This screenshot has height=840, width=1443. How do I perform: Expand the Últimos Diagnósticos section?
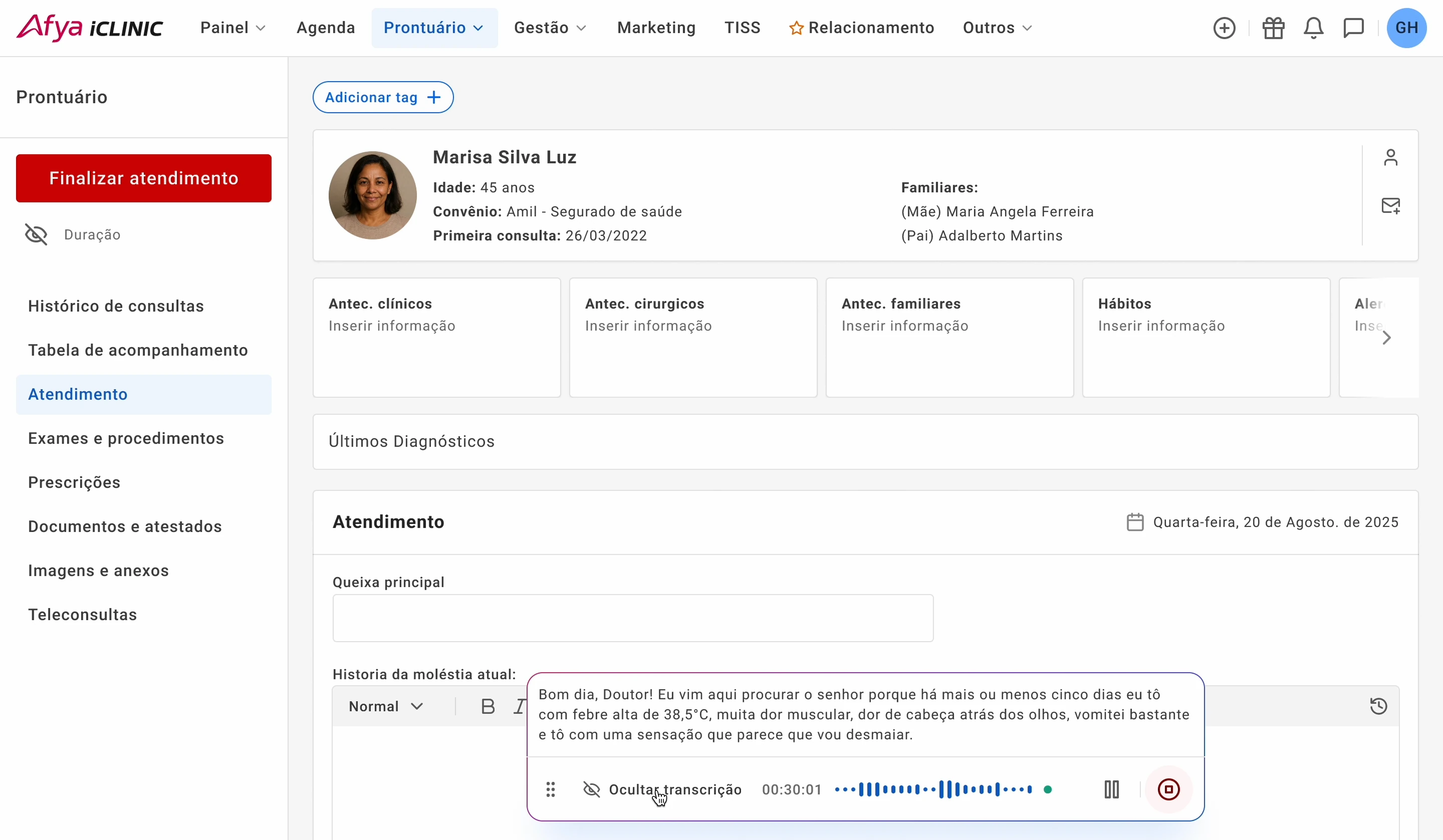tap(865, 441)
